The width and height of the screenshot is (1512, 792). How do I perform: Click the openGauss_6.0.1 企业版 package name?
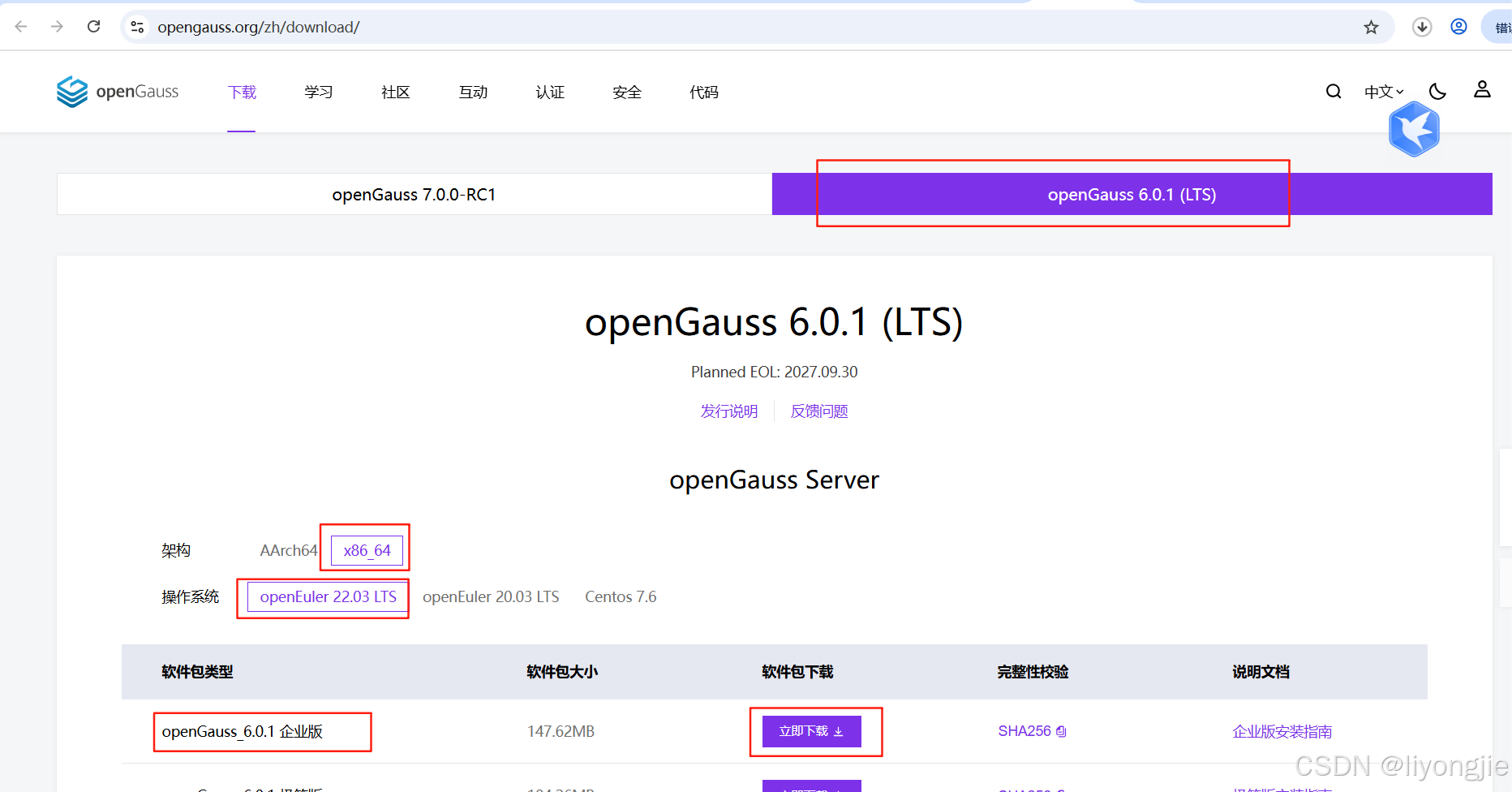coord(243,732)
